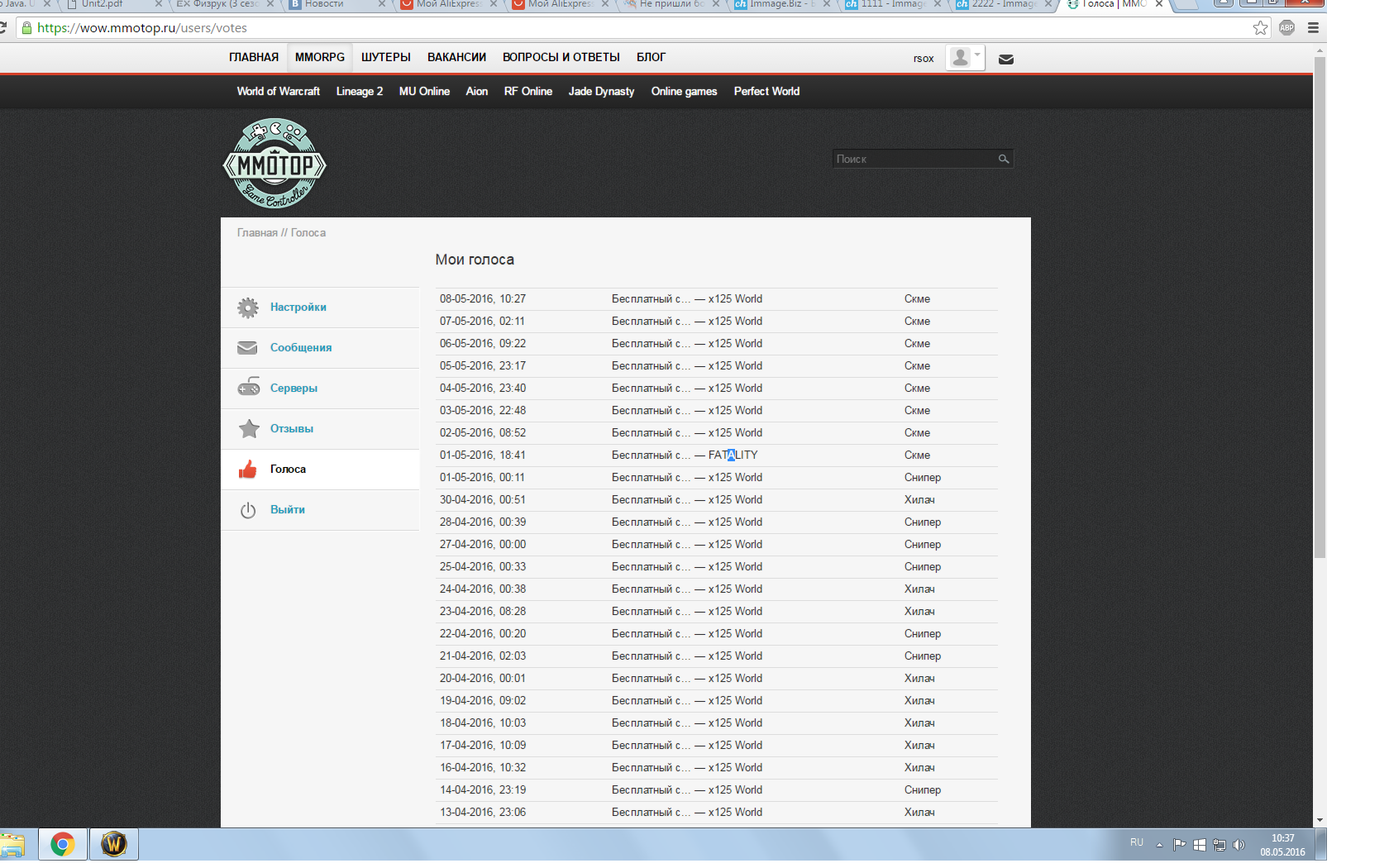Click the power icon beside Выйти
1389x868 pixels.
248,510
